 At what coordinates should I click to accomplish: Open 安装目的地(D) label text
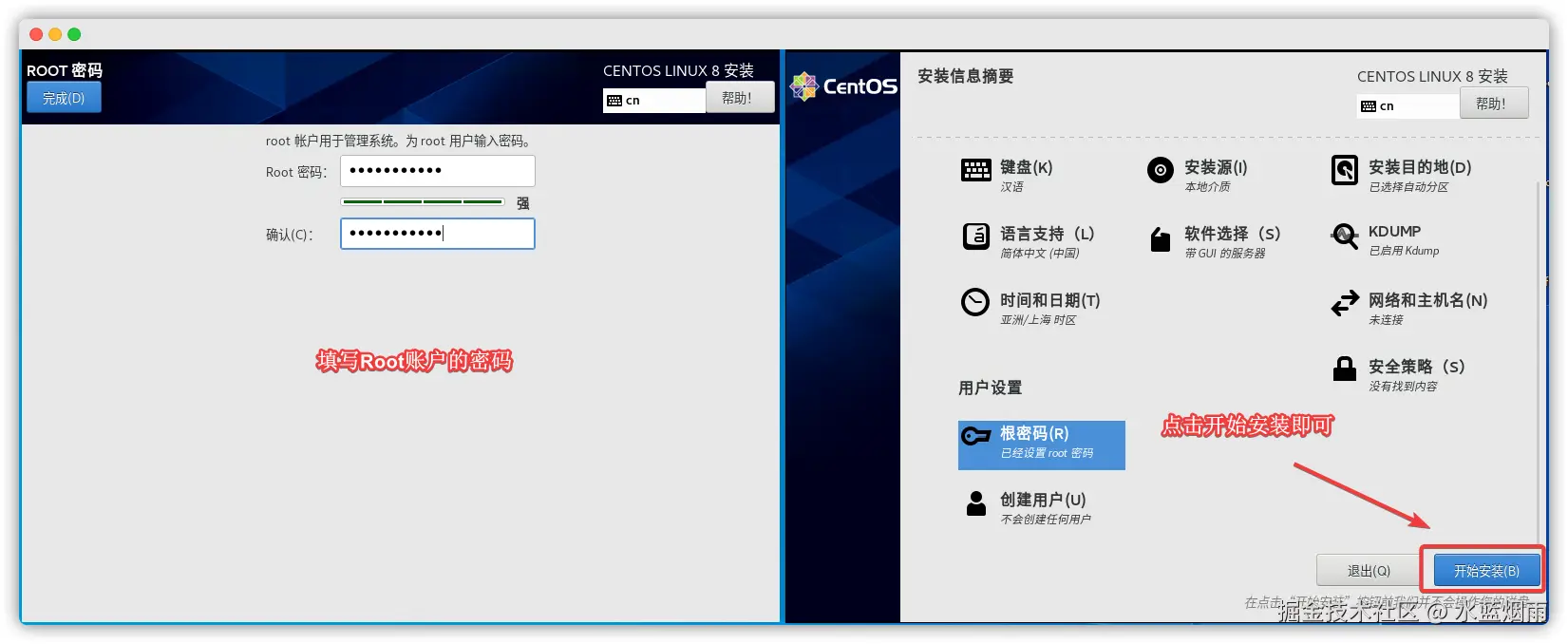[1420, 167]
